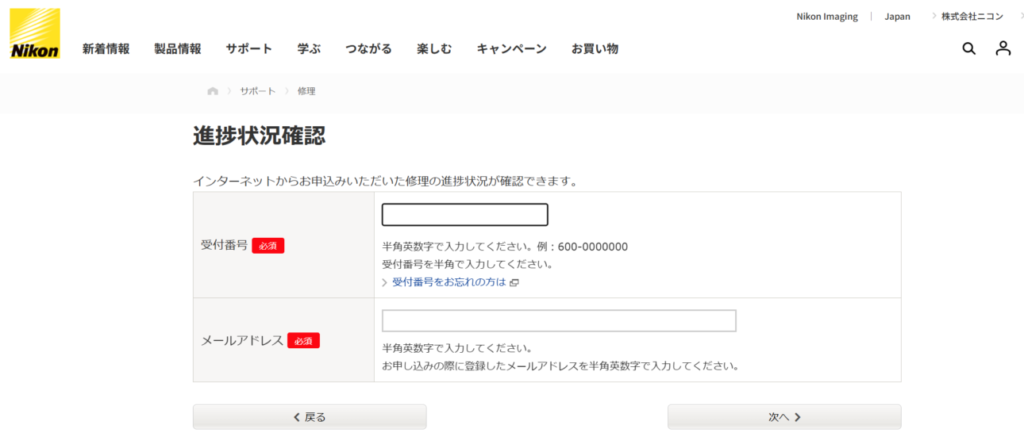1024x448 pixels.
Task: Open the search magnifier icon
Action: [968, 48]
